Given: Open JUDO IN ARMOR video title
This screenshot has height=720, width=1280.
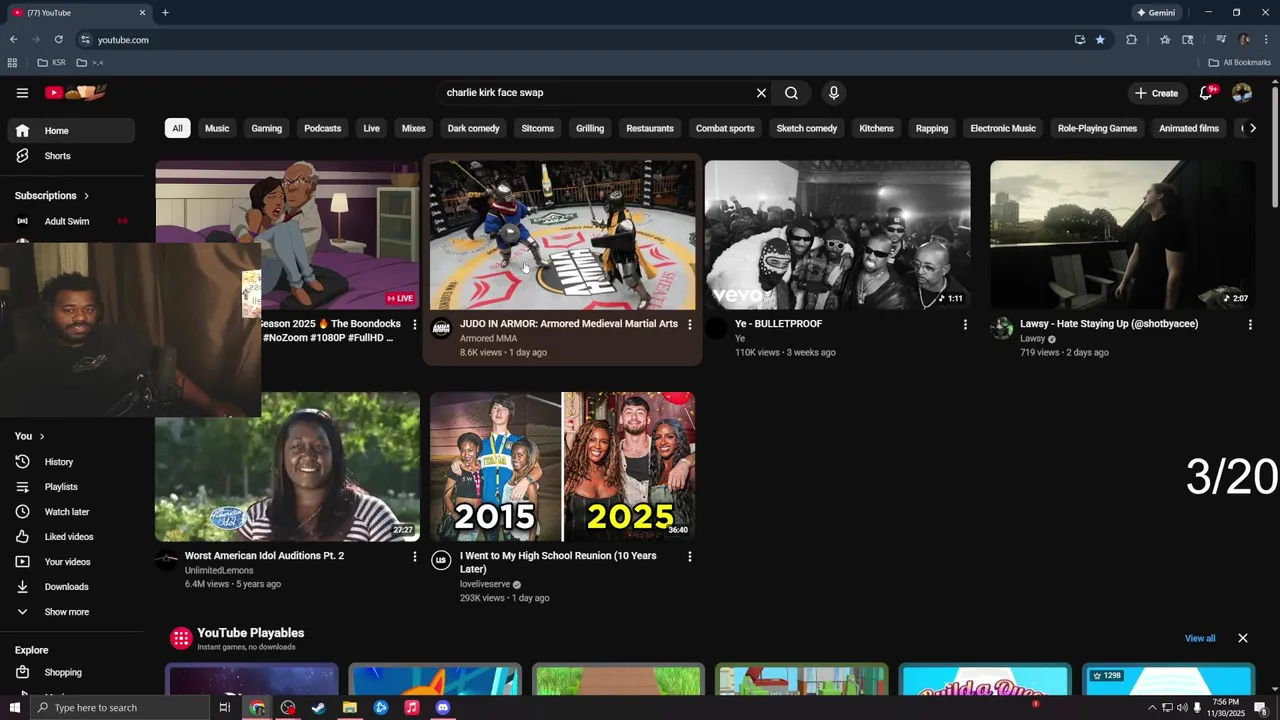Looking at the screenshot, I should 569,324.
